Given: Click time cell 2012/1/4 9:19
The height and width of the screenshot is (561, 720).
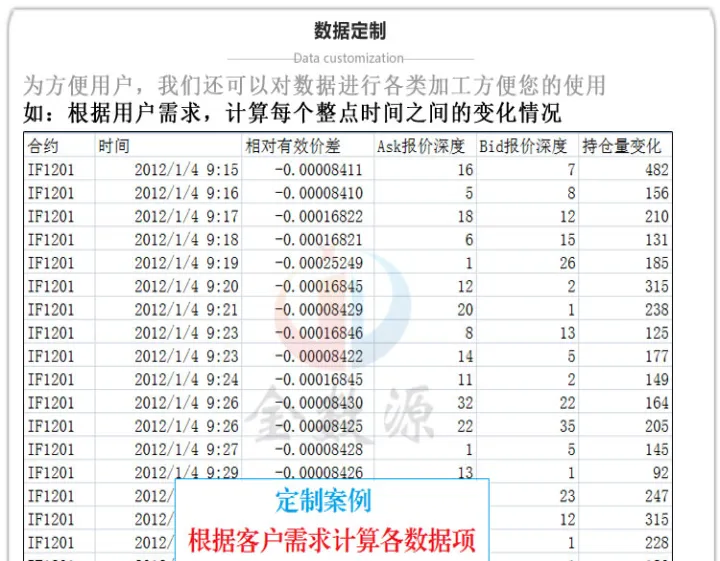Looking at the screenshot, I should click(x=186, y=263).
